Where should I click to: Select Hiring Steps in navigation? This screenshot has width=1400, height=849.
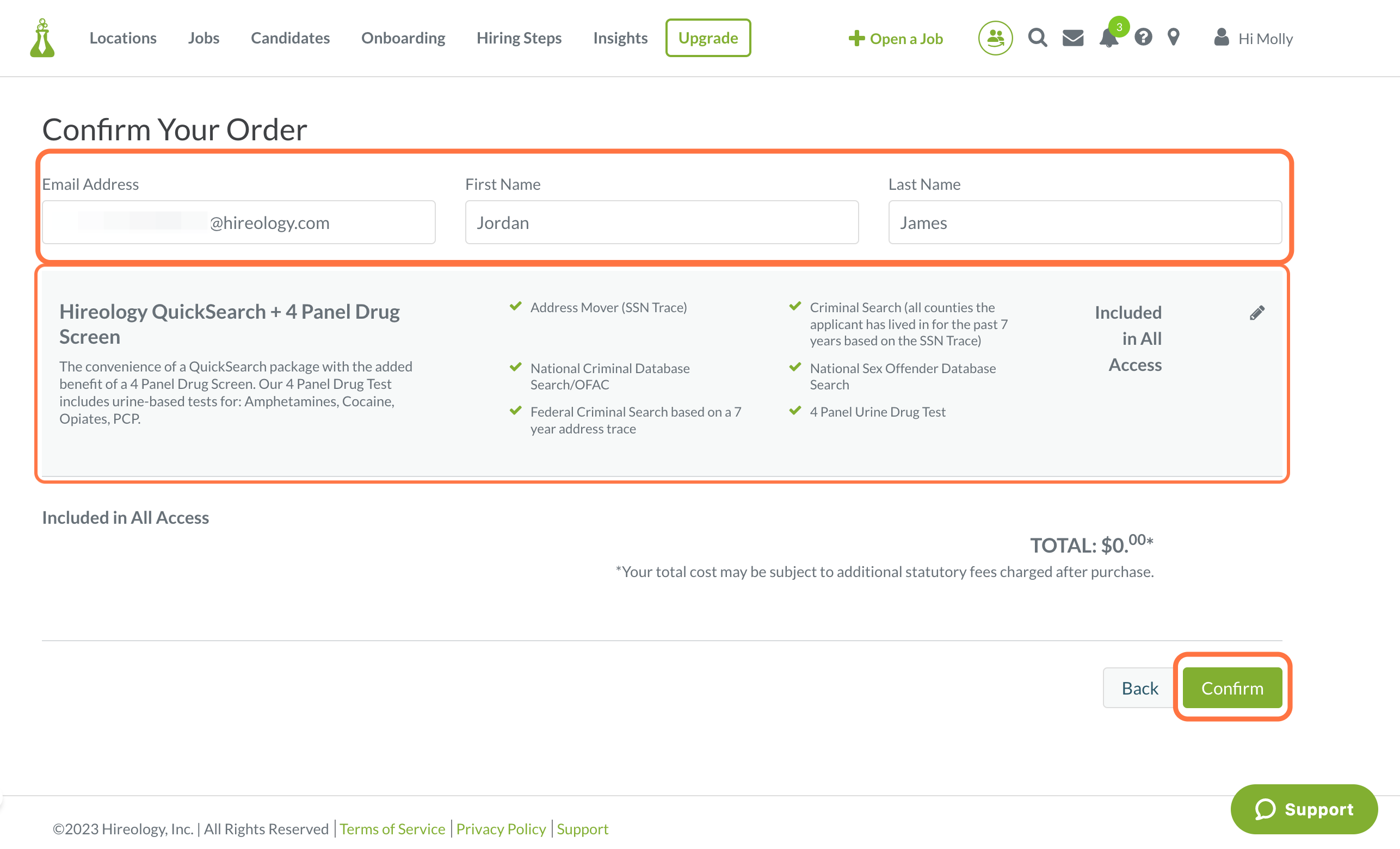click(519, 38)
